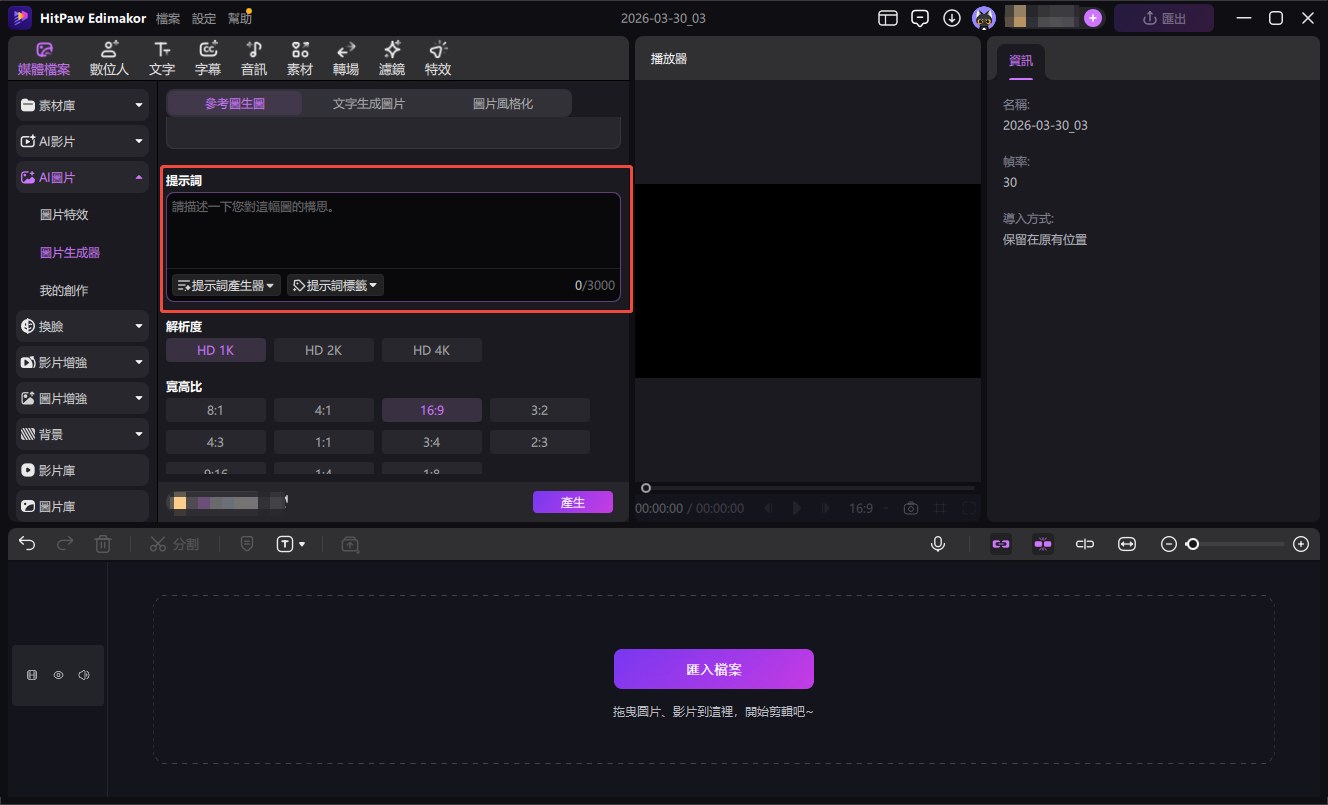The image size is (1328, 805).
Task: Take a snapshot with the camera icon
Action: coord(910,508)
